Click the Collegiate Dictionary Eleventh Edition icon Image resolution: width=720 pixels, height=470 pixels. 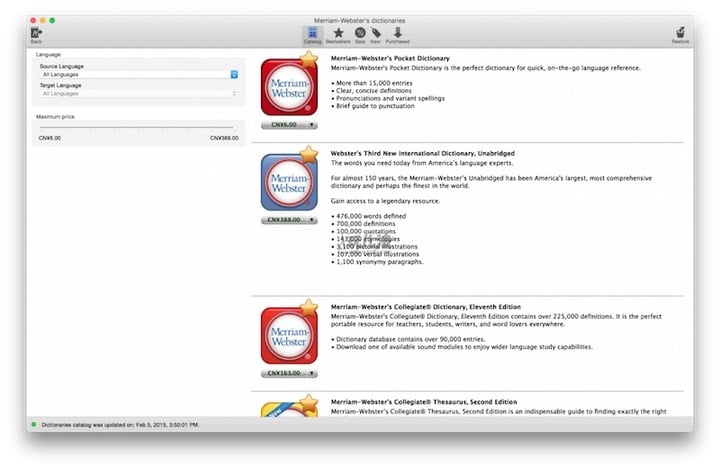pos(289,336)
